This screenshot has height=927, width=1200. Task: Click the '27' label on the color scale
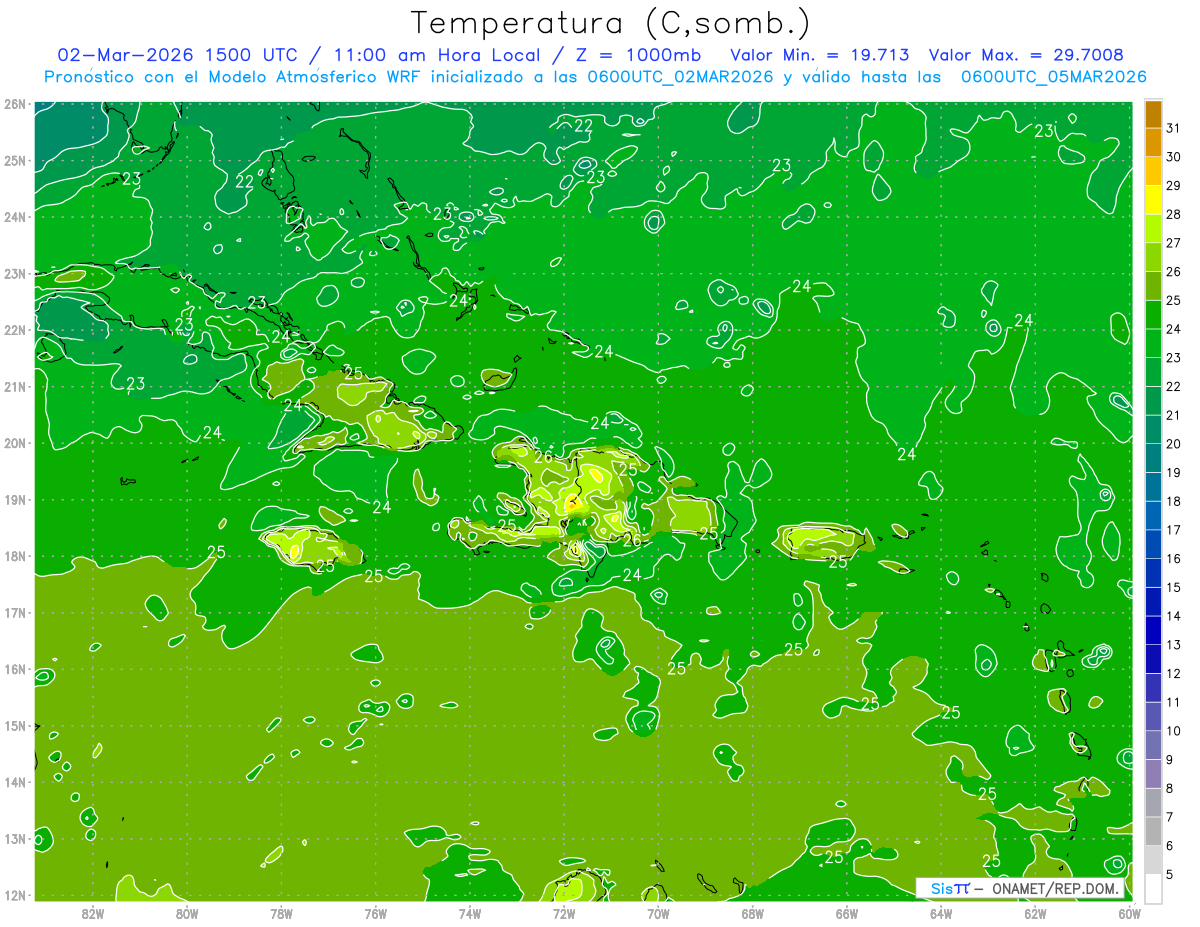click(1174, 243)
